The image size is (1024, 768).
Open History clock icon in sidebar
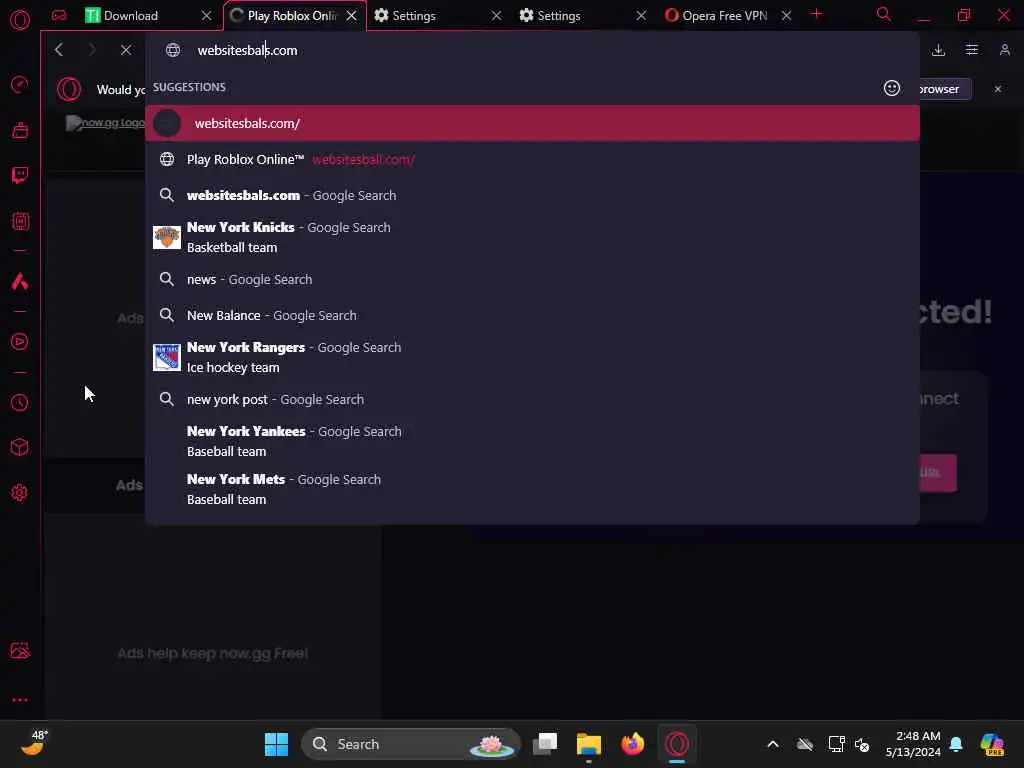20,402
